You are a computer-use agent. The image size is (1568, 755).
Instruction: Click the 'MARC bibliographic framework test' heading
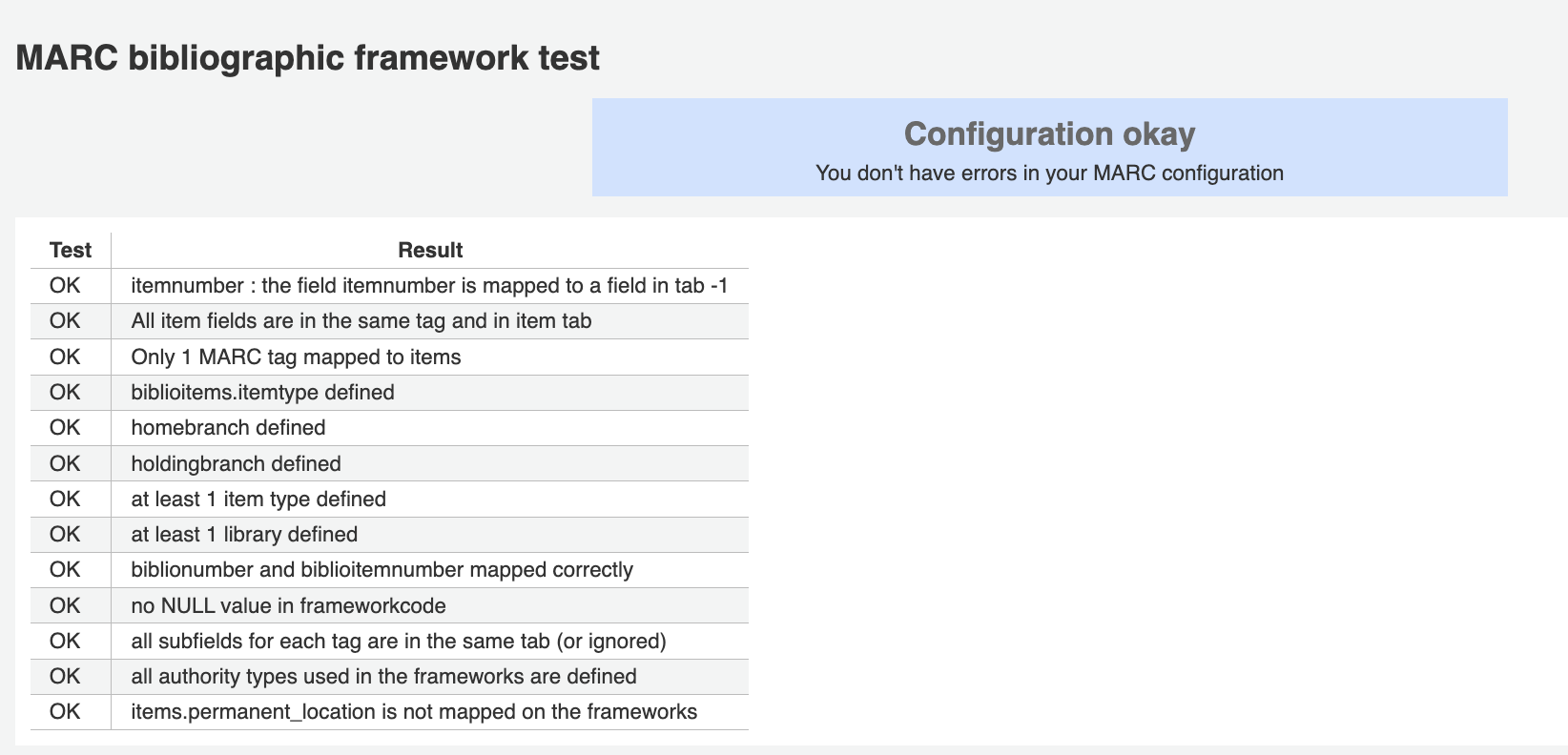tap(307, 58)
